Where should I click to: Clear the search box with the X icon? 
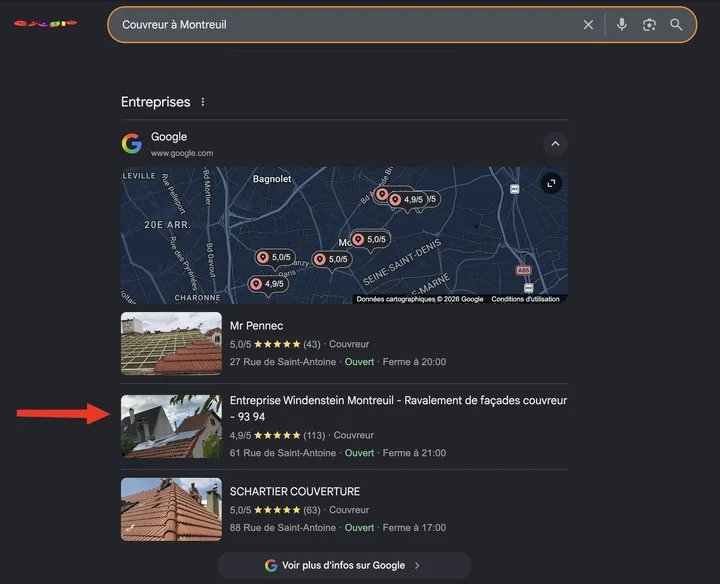pos(588,25)
